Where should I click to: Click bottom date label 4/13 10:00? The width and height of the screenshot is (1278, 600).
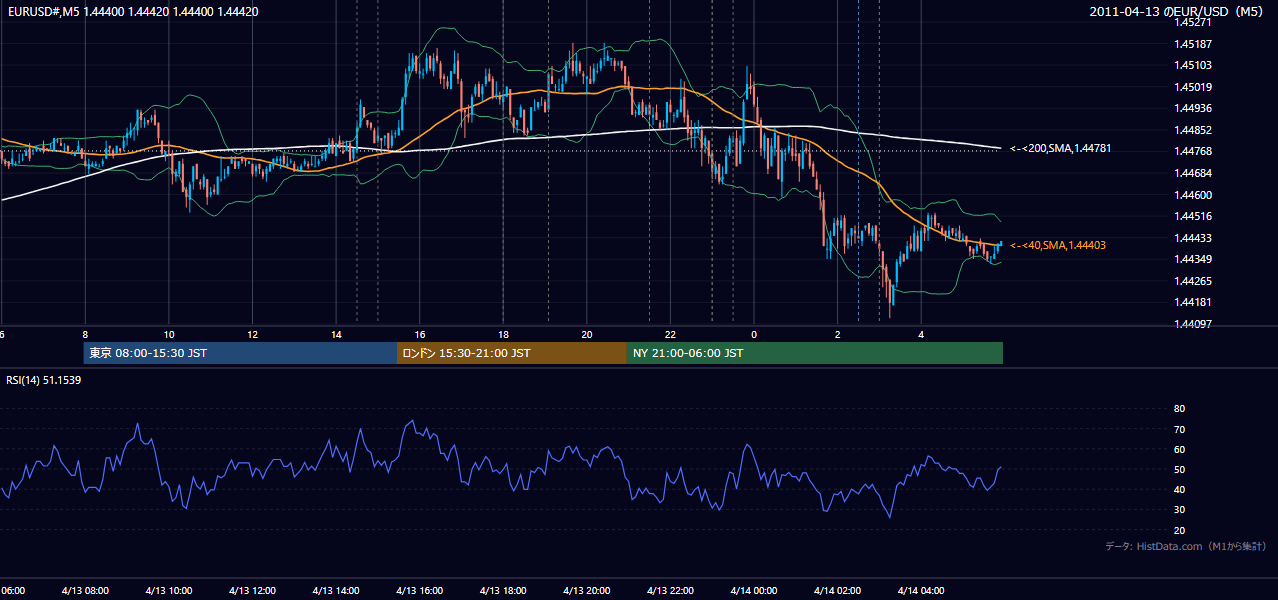click(168, 591)
